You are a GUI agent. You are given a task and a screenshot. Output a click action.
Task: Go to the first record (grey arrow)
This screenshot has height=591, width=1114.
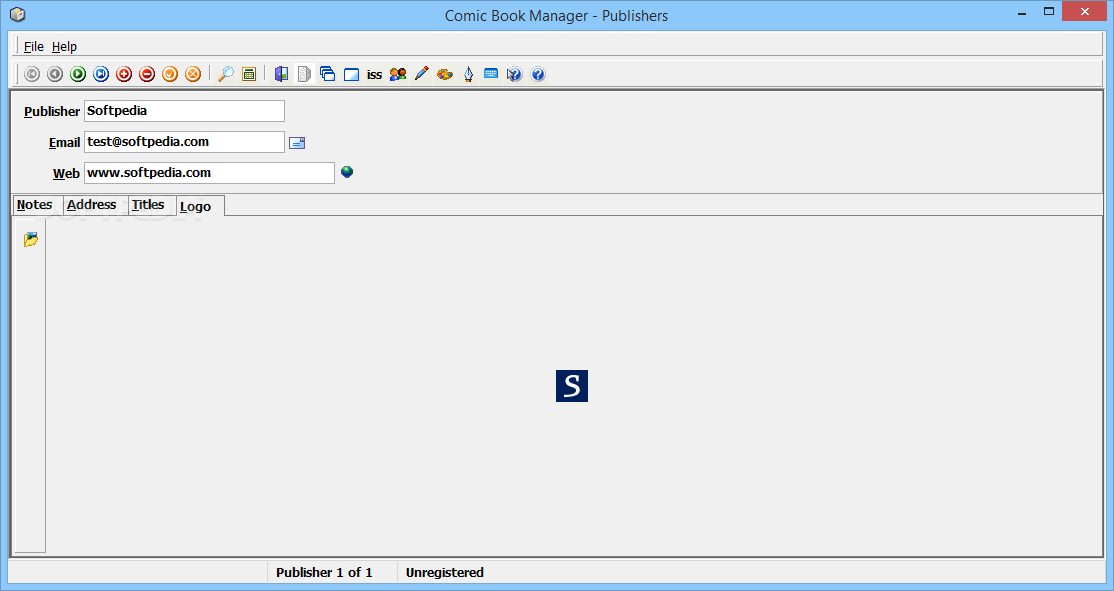(32, 74)
